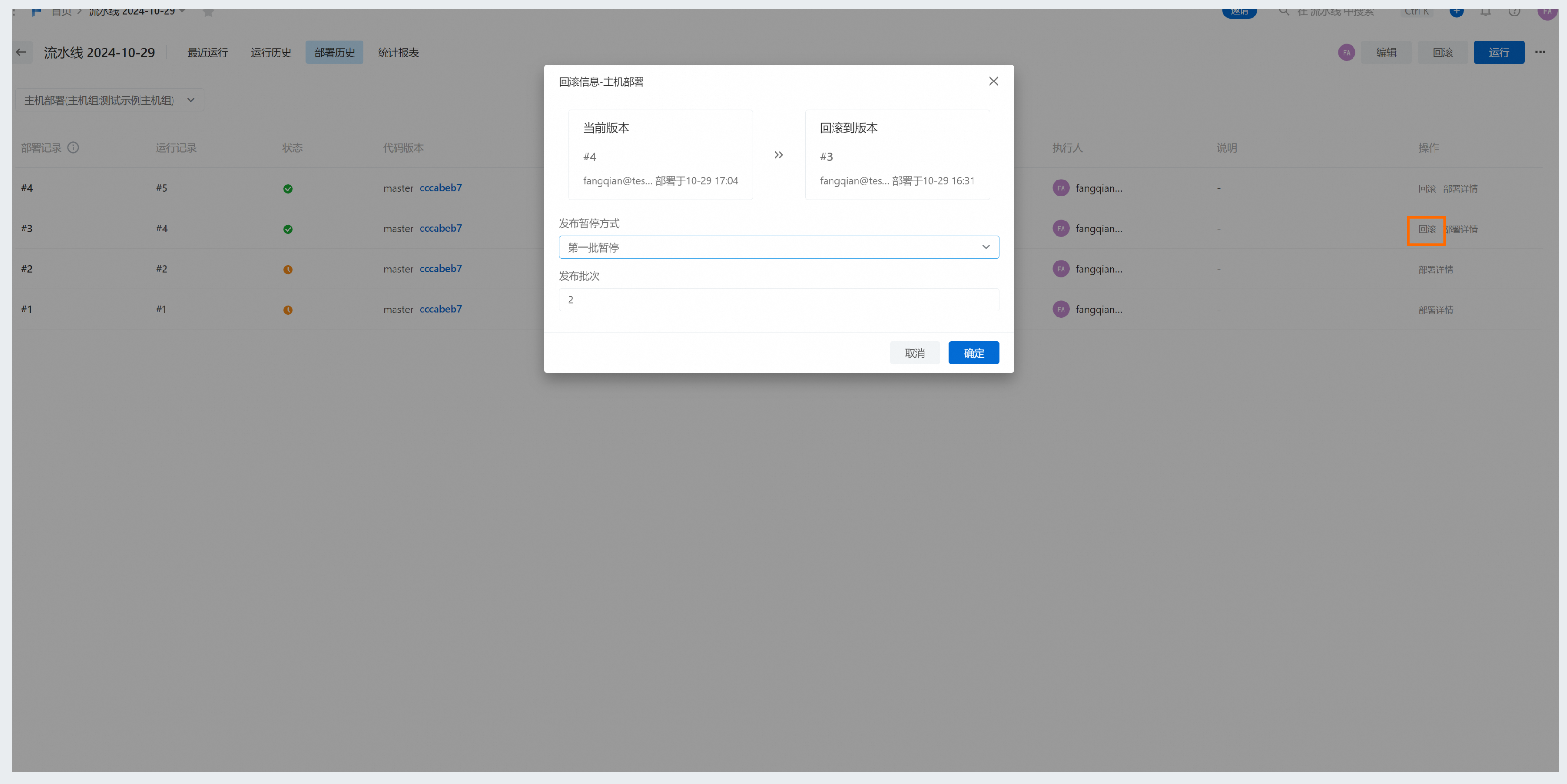Click the 状态 column header
The image size is (1567, 784).
(292, 147)
